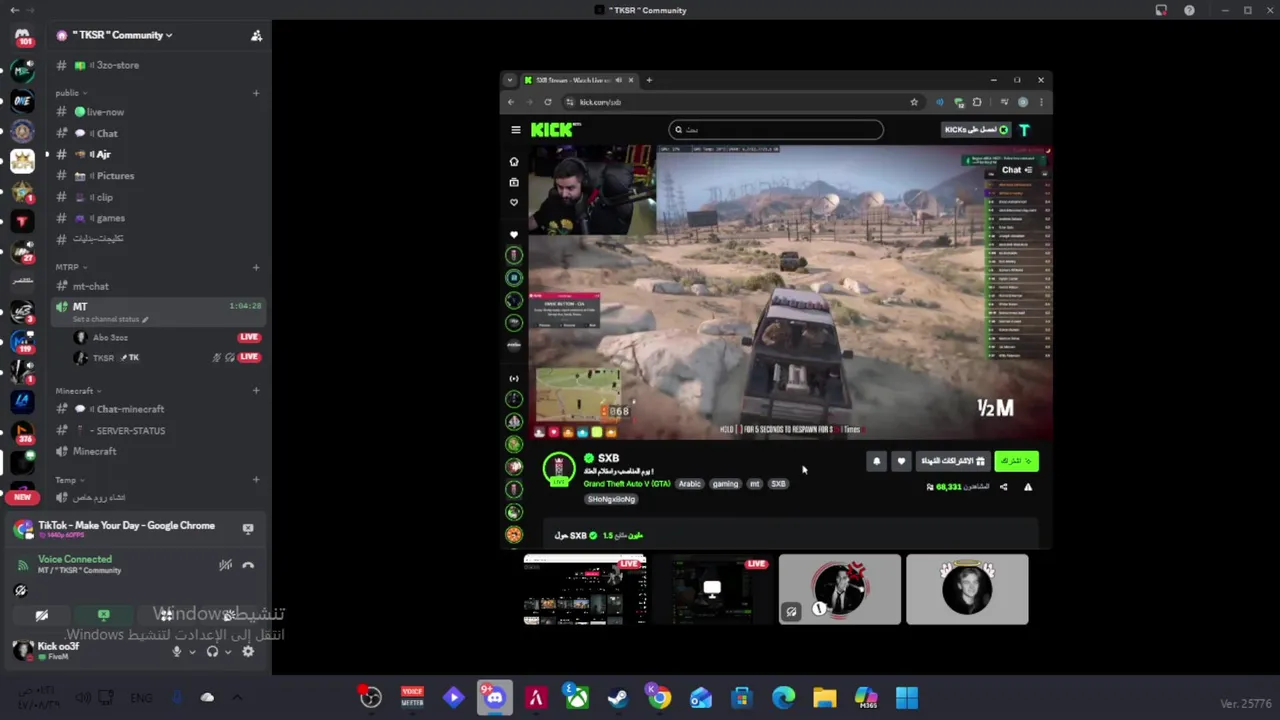Open microphone input options arrow
The height and width of the screenshot is (720, 1280).
[x=192, y=652]
